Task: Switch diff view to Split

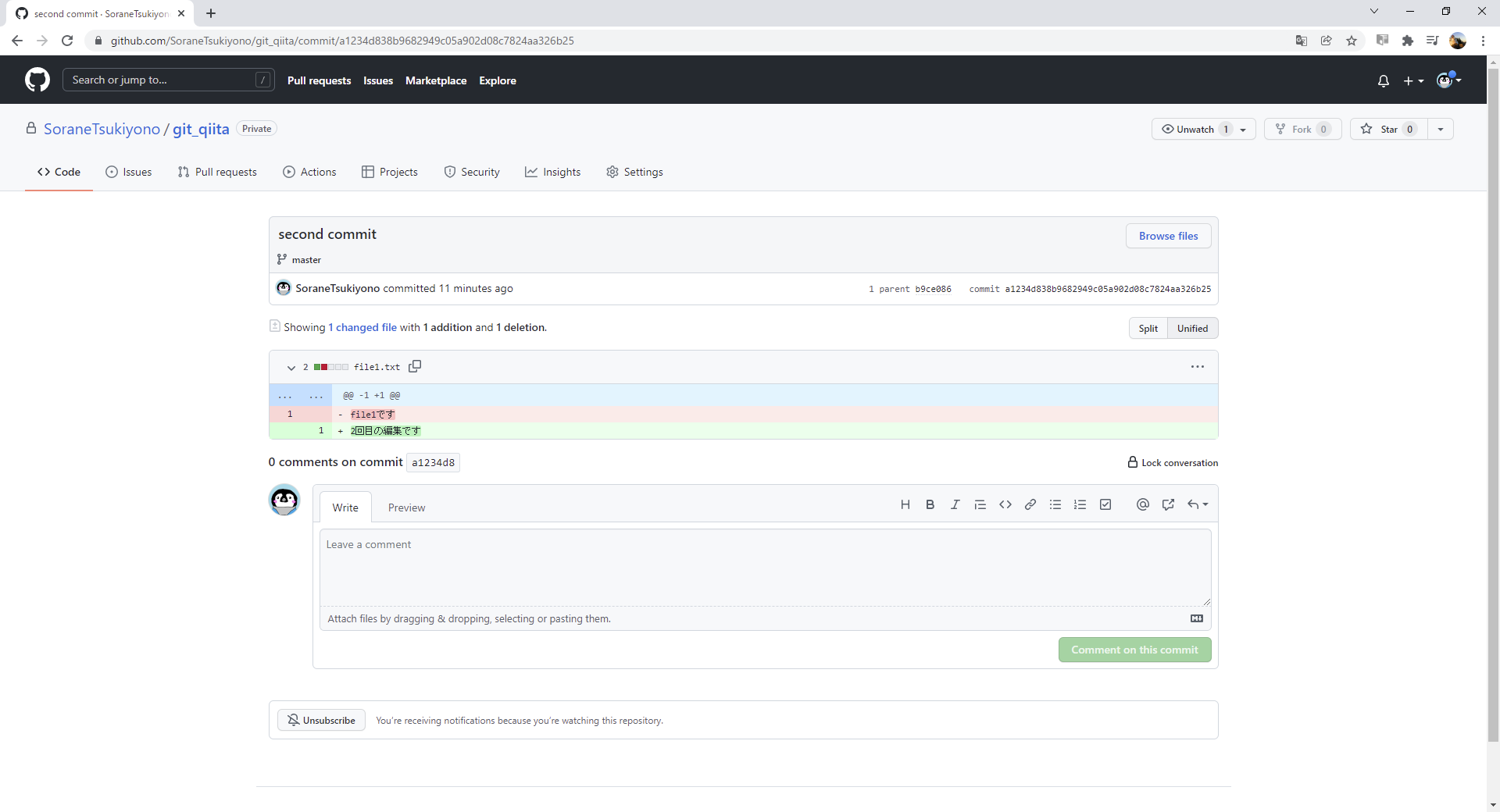Action: point(1147,328)
